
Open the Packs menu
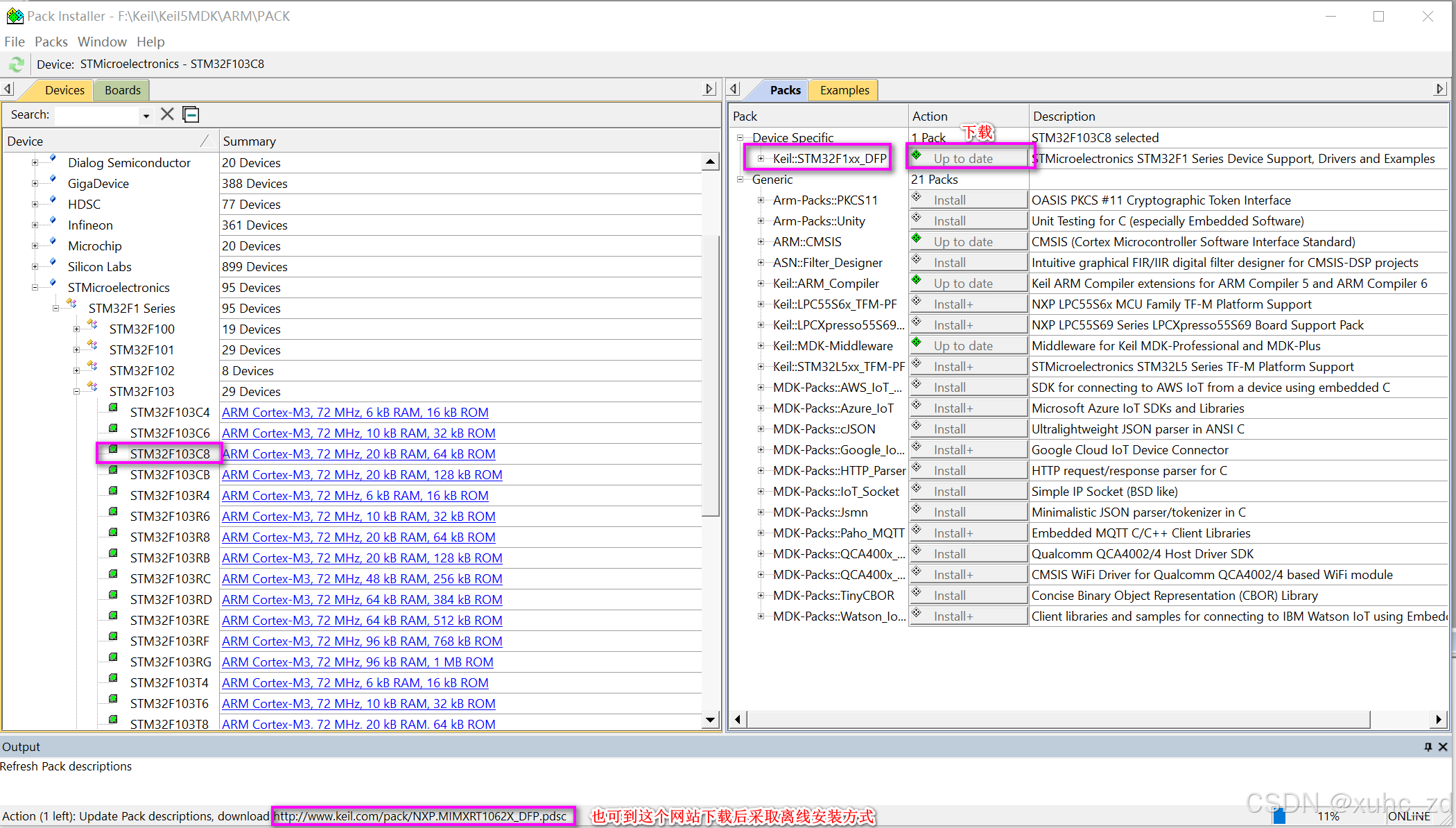[x=51, y=42]
